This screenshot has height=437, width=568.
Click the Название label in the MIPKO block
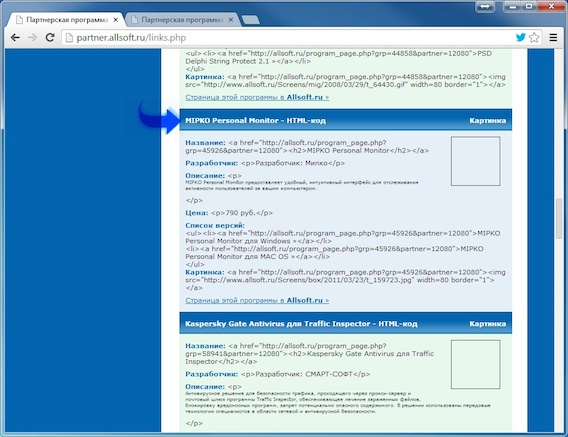205,143
